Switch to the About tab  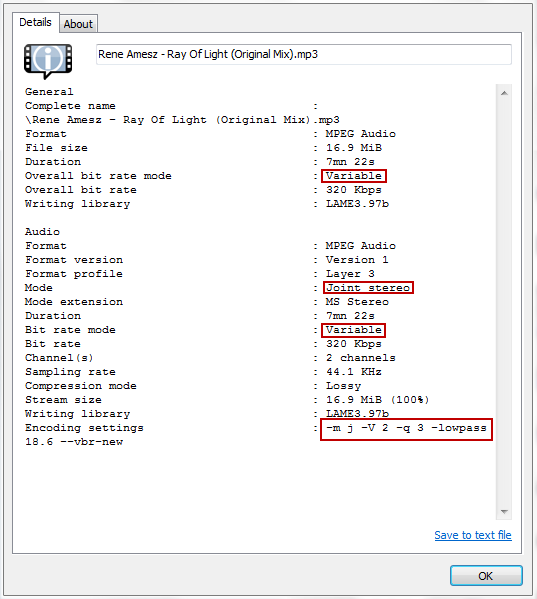click(78, 24)
